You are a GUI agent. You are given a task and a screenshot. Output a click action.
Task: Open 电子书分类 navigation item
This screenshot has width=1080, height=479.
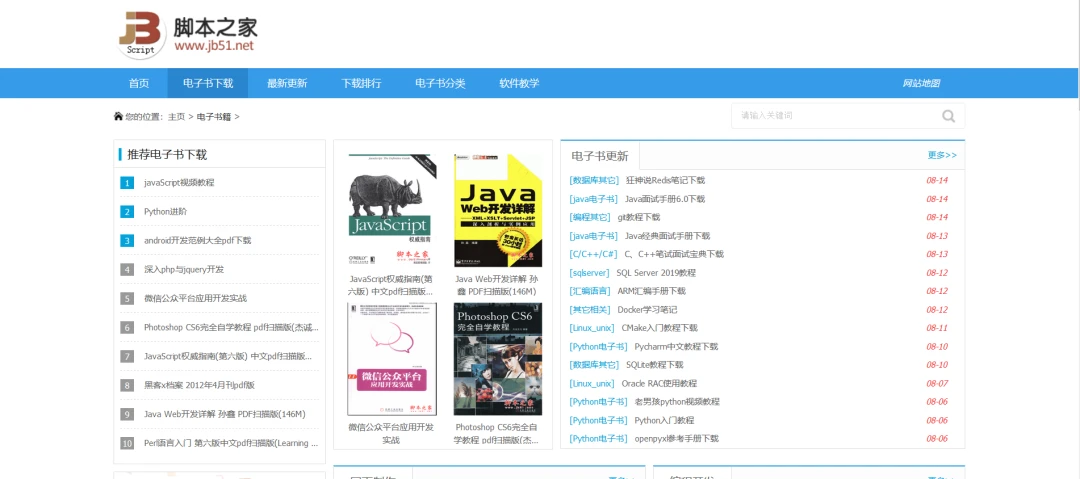point(440,83)
